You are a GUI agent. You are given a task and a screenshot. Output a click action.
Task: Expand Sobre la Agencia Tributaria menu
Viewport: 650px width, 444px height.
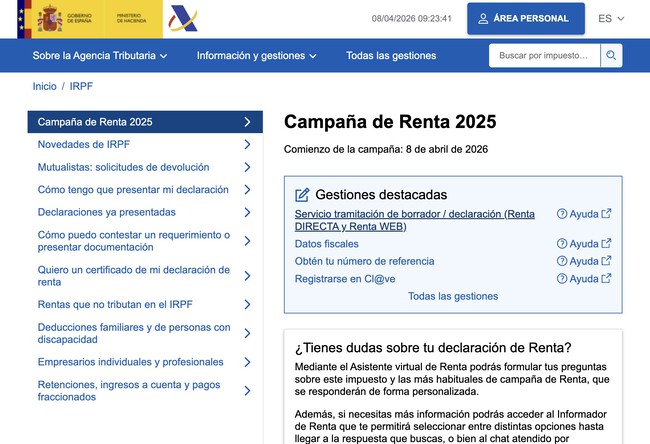(100, 56)
